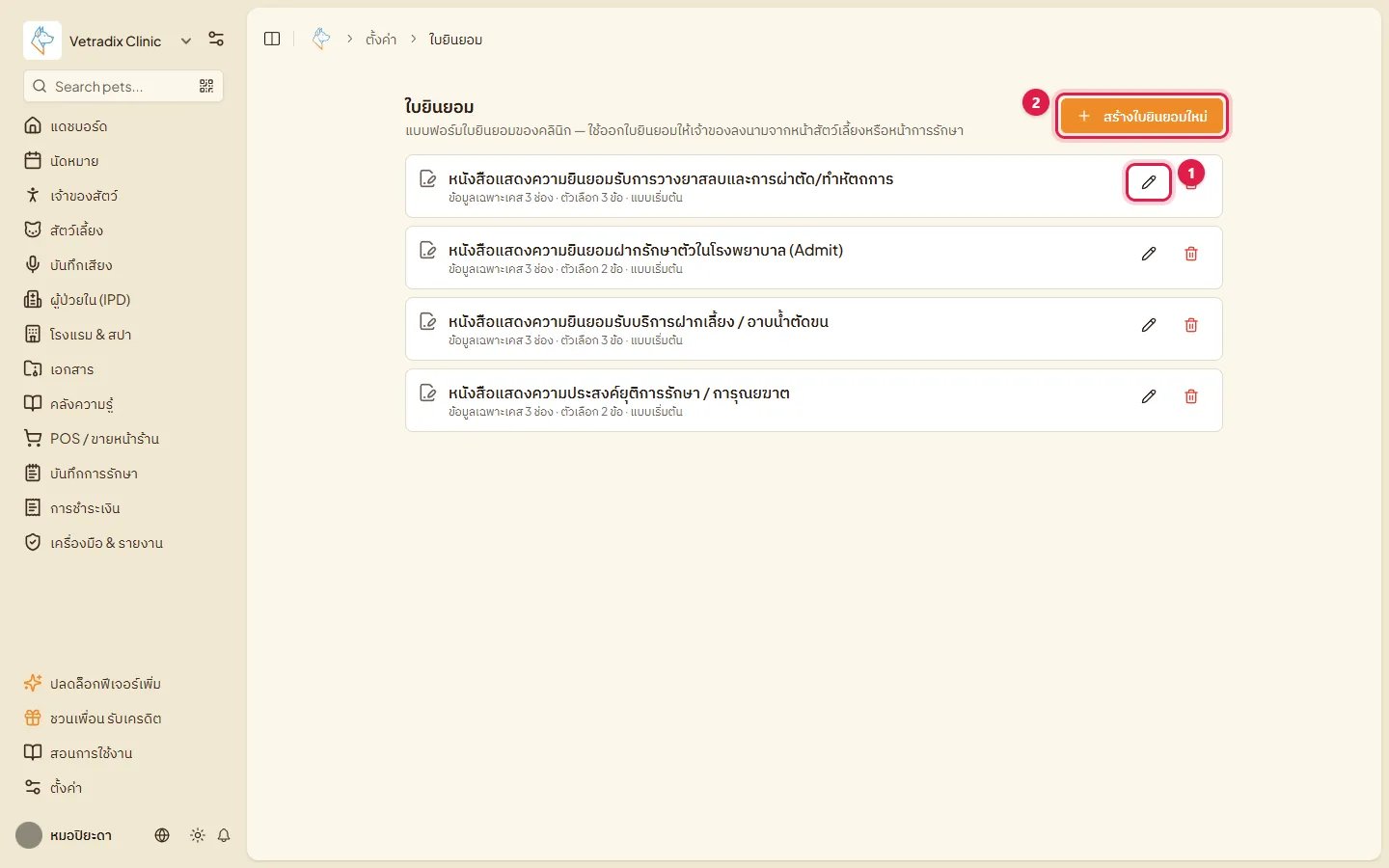Image resolution: width=1389 pixels, height=868 pixels.
Task: Open บันทึกเสียง in sidebar
Action: point(123,265)
